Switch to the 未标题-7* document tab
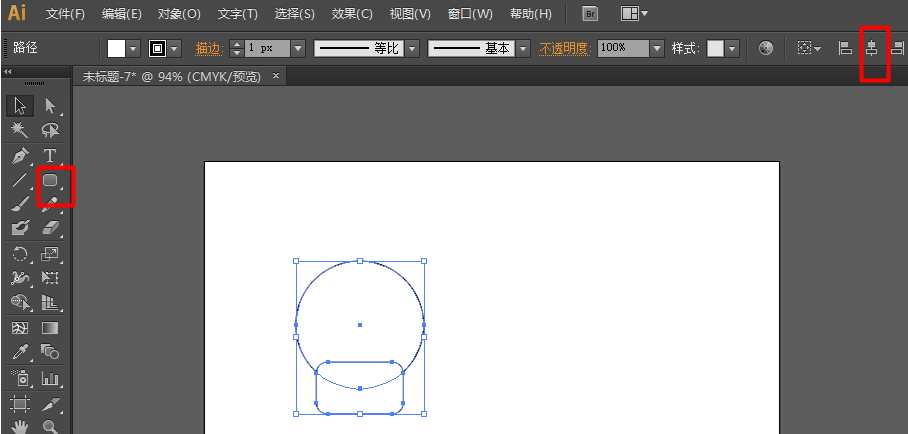The width and height of the screenshot is (908, 434). [x=172, y=76]
